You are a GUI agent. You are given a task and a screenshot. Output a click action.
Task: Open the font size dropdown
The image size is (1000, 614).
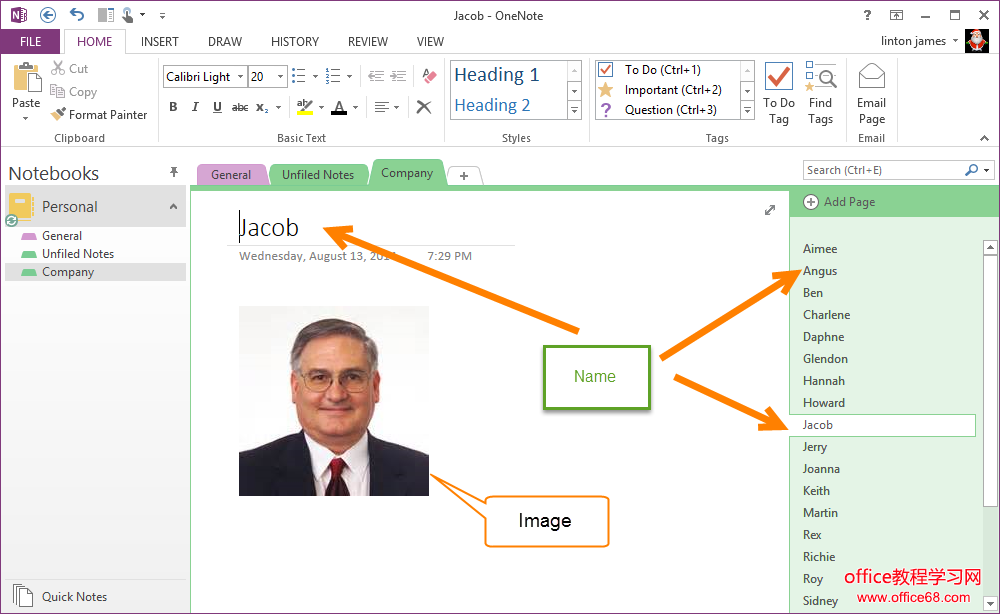(x=281, y=77)
